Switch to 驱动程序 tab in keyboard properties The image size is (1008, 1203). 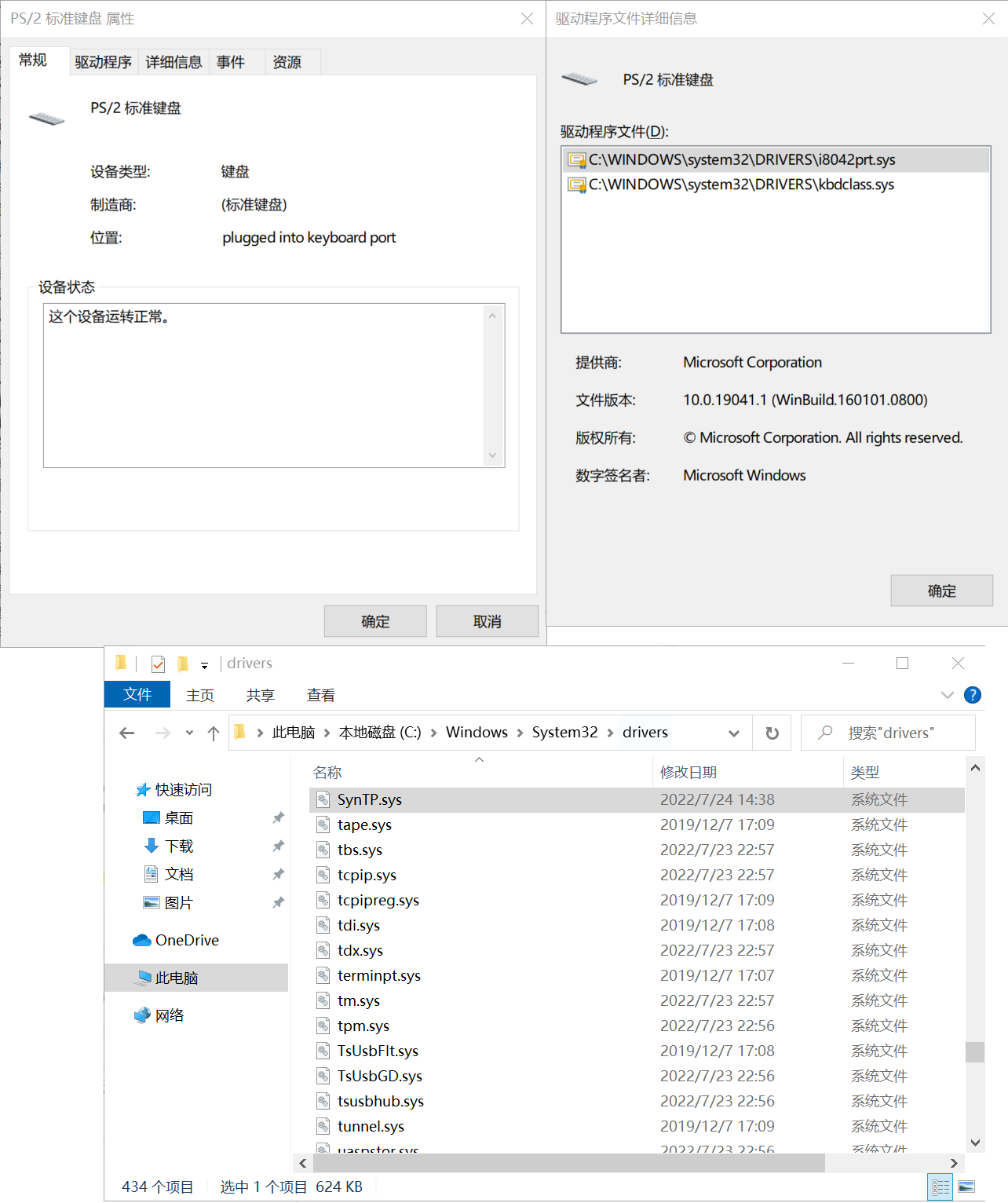pos(104,62)
